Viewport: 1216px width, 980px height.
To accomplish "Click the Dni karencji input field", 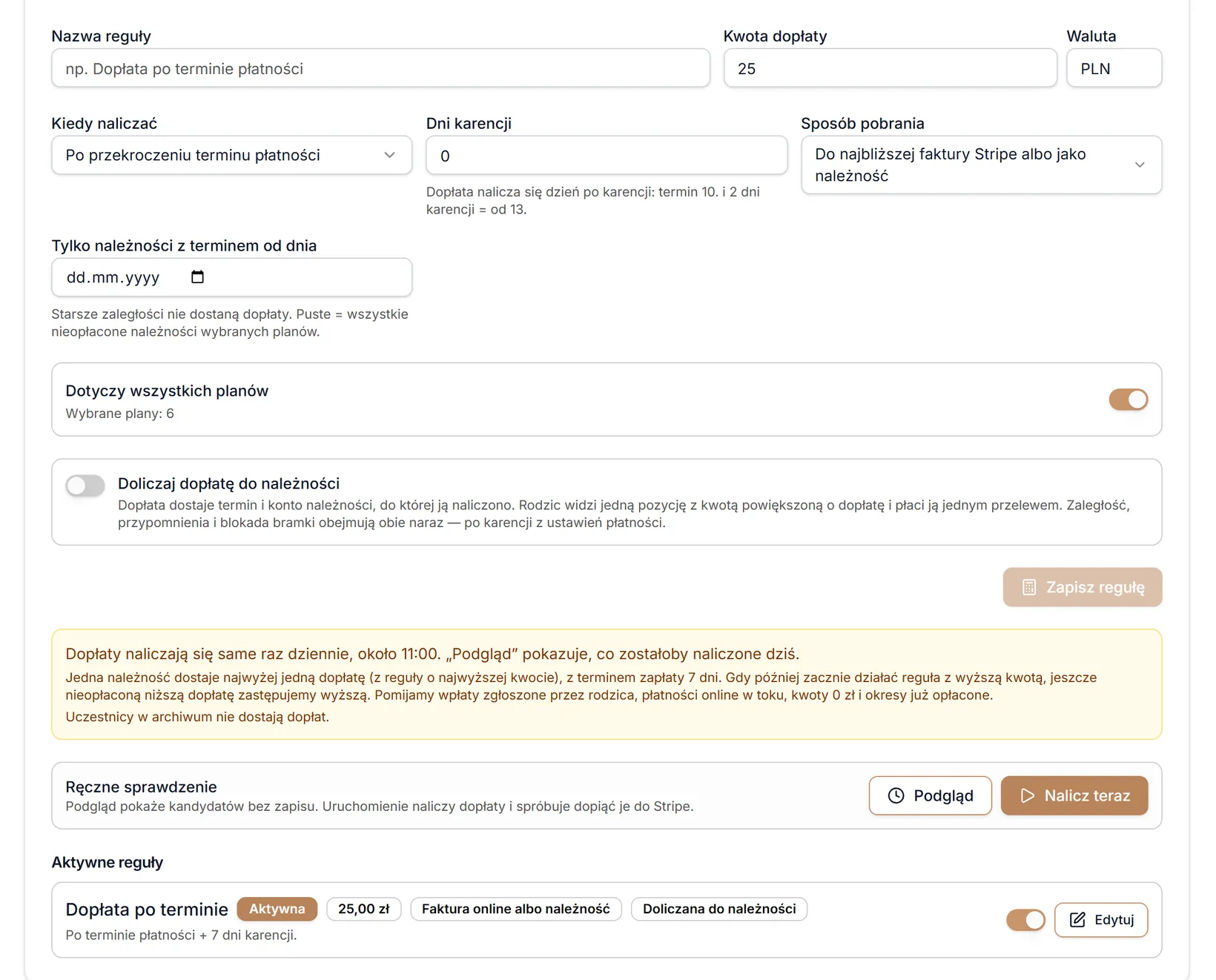I will (x=607, y=155).
